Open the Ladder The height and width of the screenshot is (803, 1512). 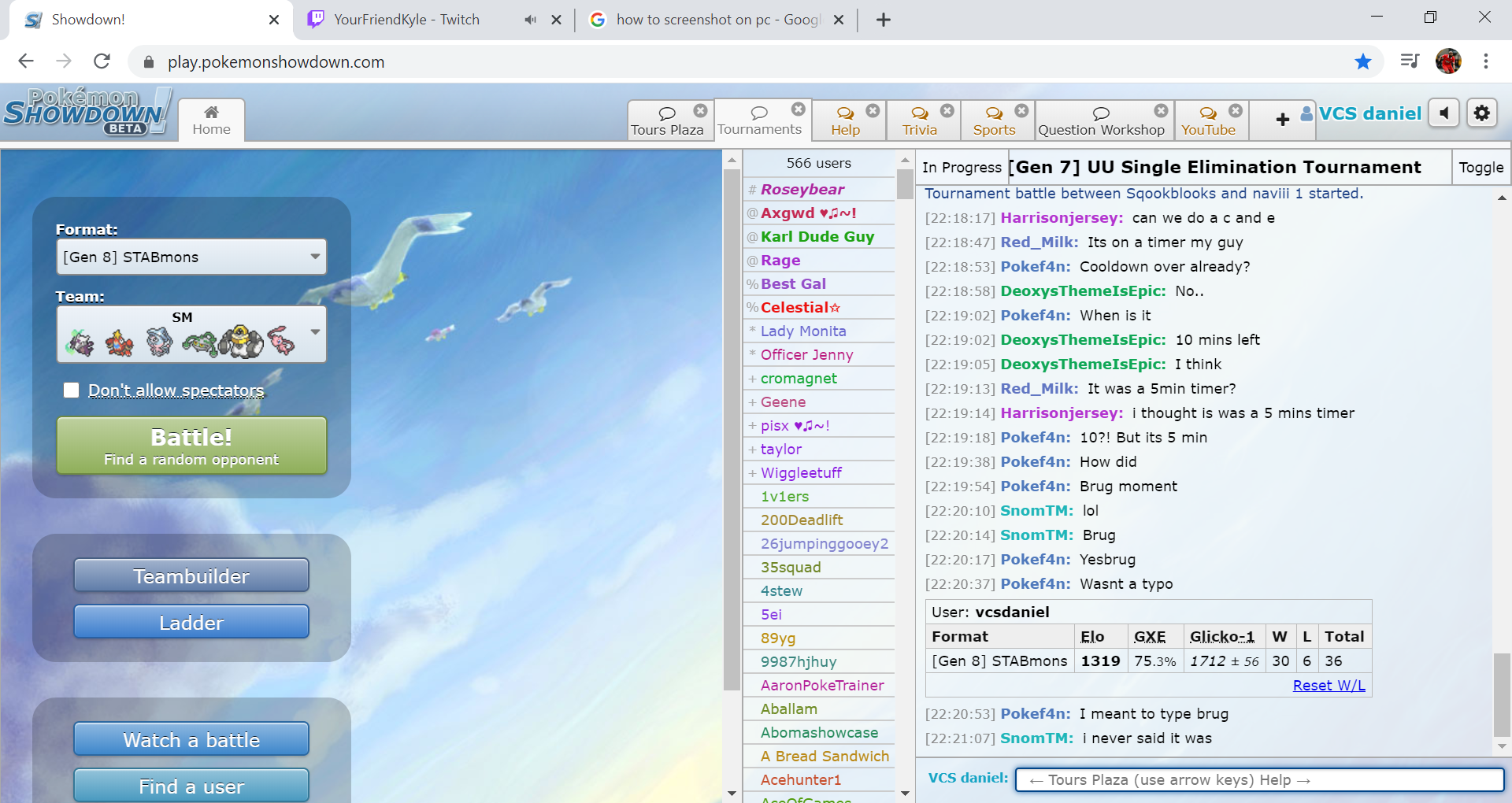tap(191, 622)
